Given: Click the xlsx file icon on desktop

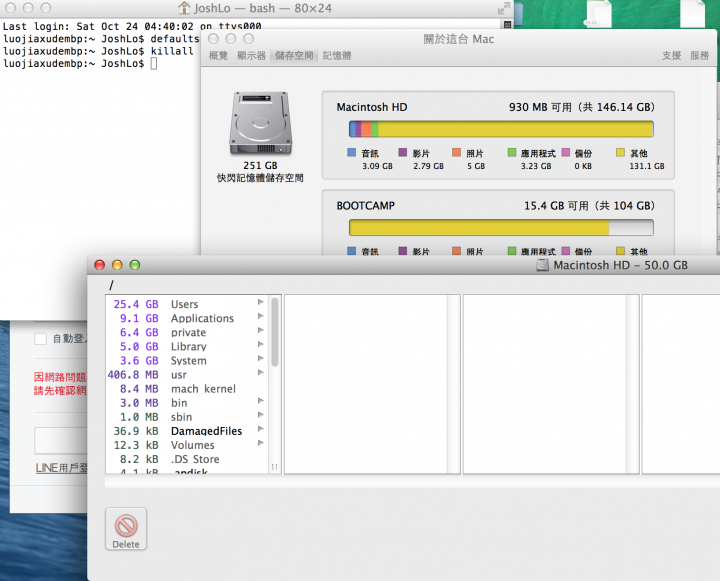Looking at the screenshot, I should click(x=596, y=13).
